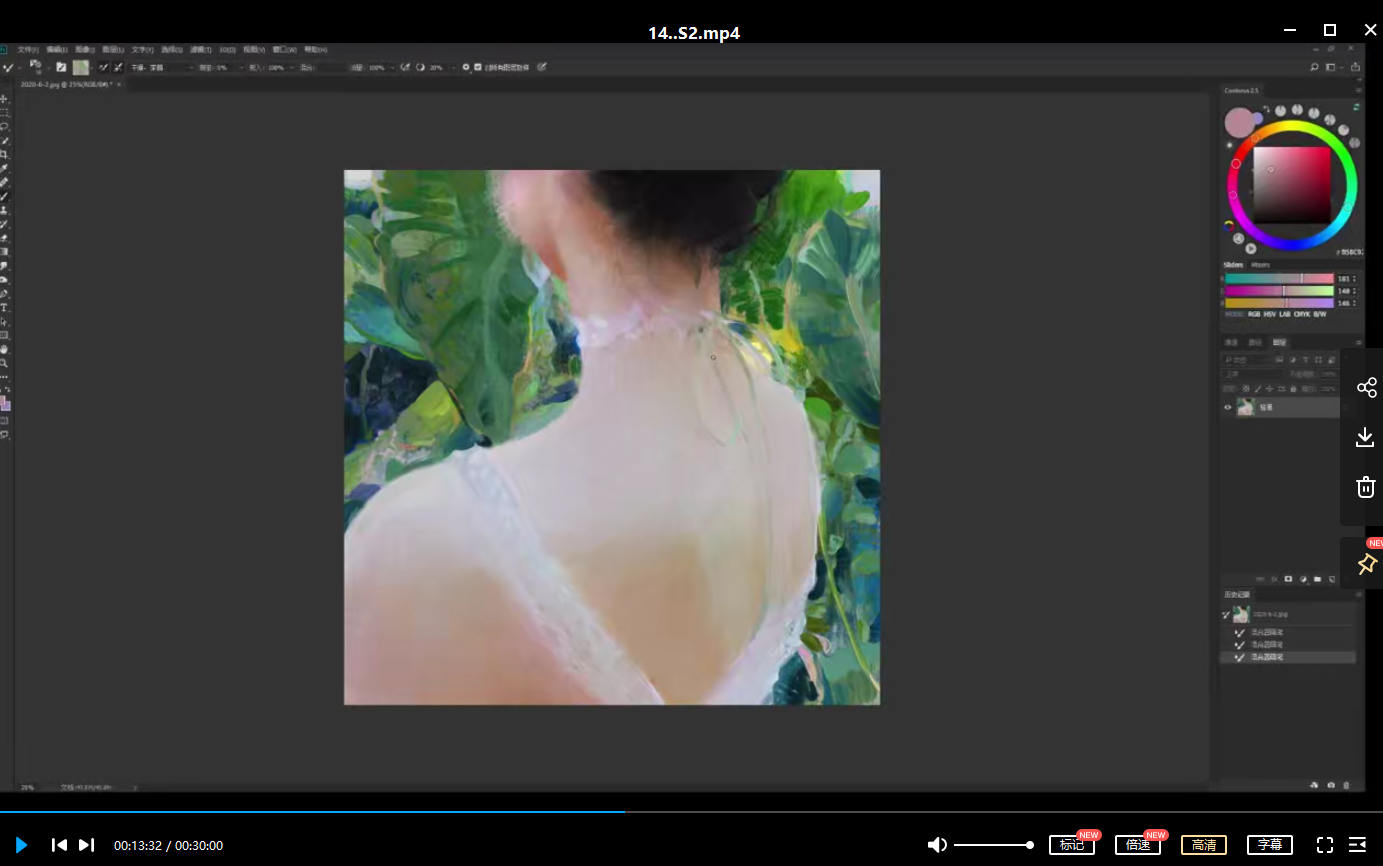This screenshot has height=866, width=1383.
Task: Skip to the next video
Action: [x=87, y=845]
